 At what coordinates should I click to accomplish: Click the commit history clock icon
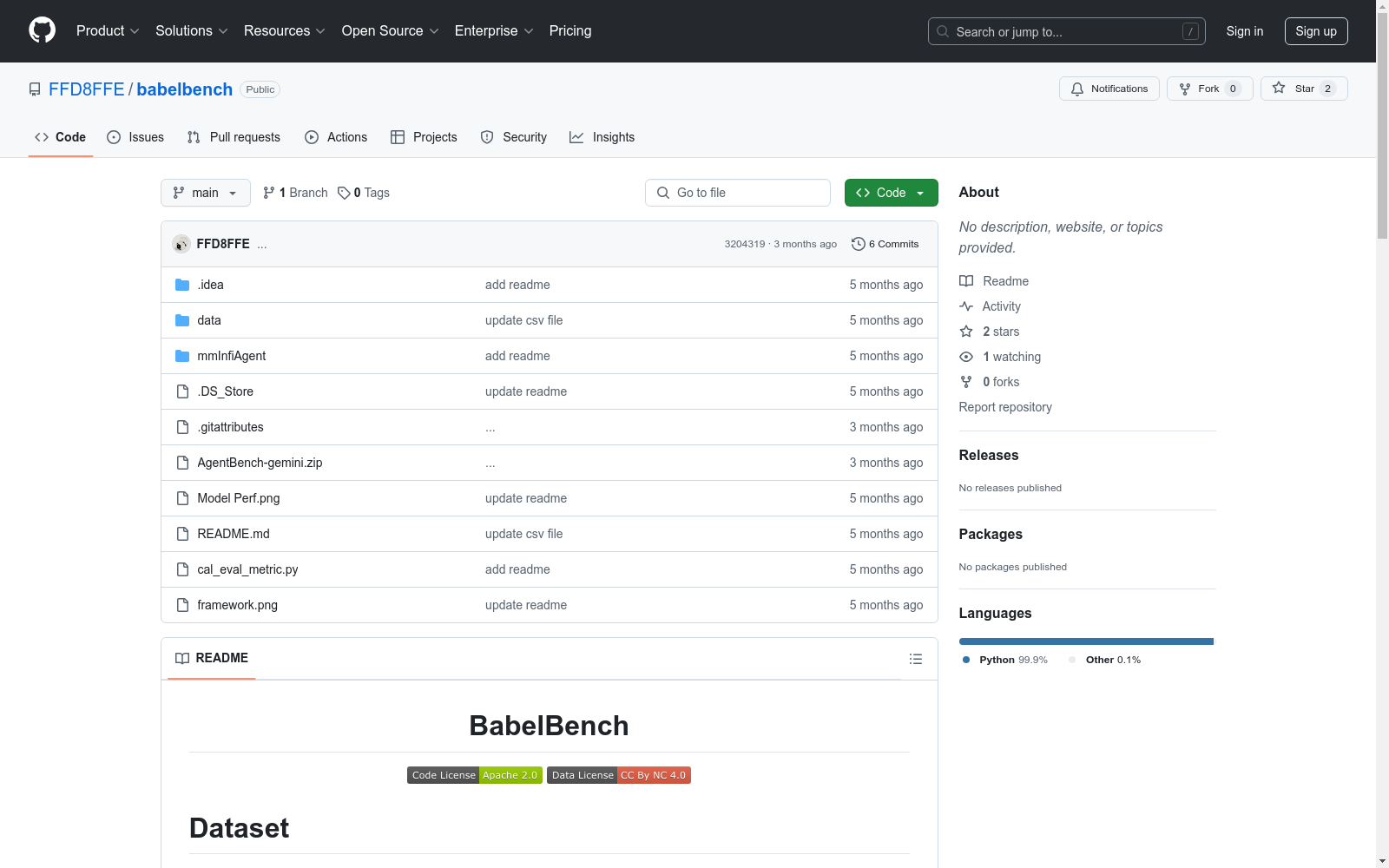[x=859, y=244]
